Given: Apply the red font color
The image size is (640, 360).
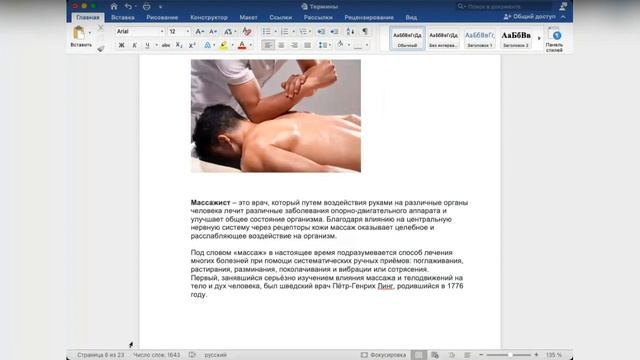Looking at the screenshot, I should [x=242, y=45].
